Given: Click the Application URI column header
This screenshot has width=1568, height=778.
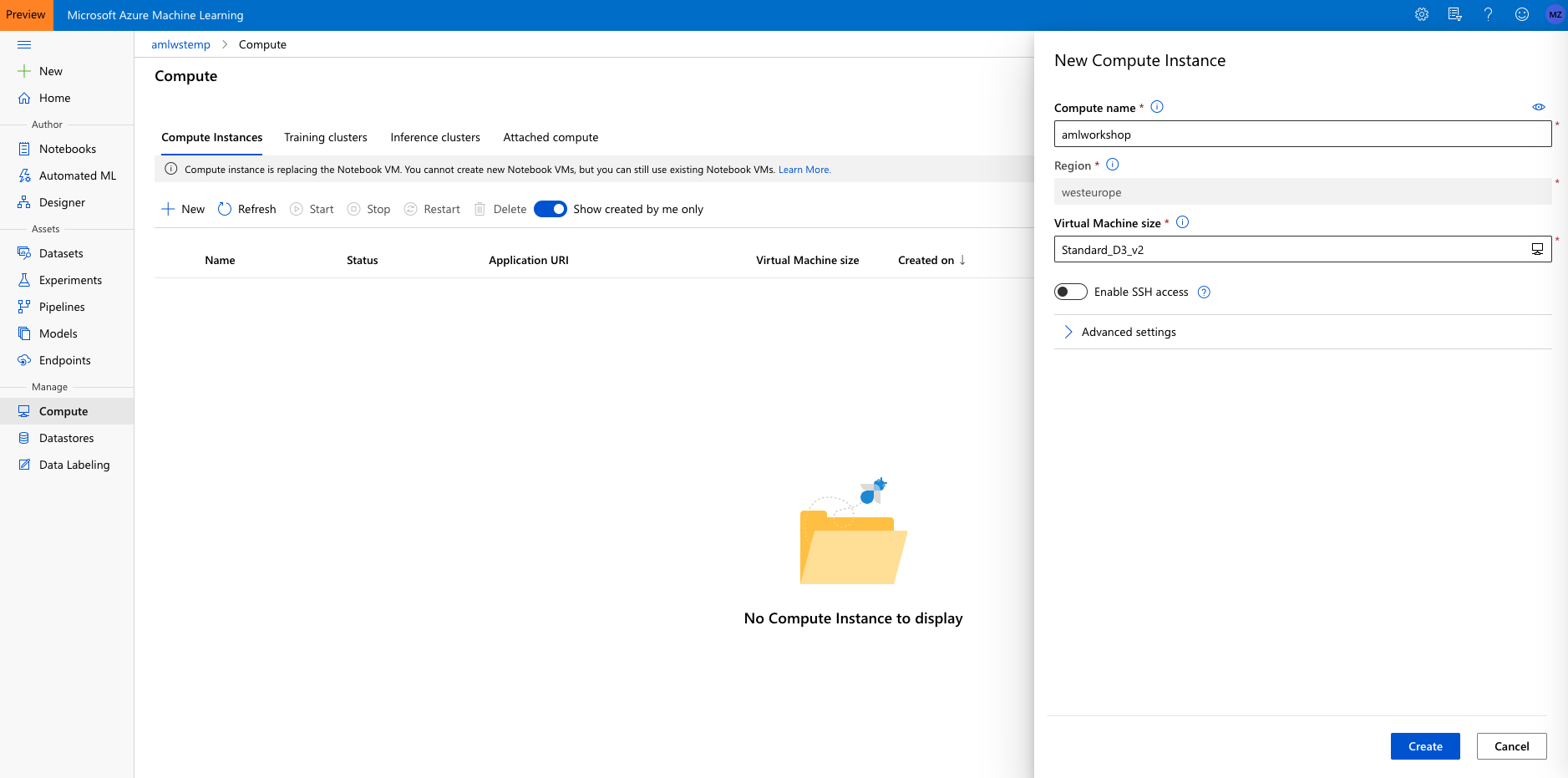Looking at the screenshot, I should coord(529,260).
